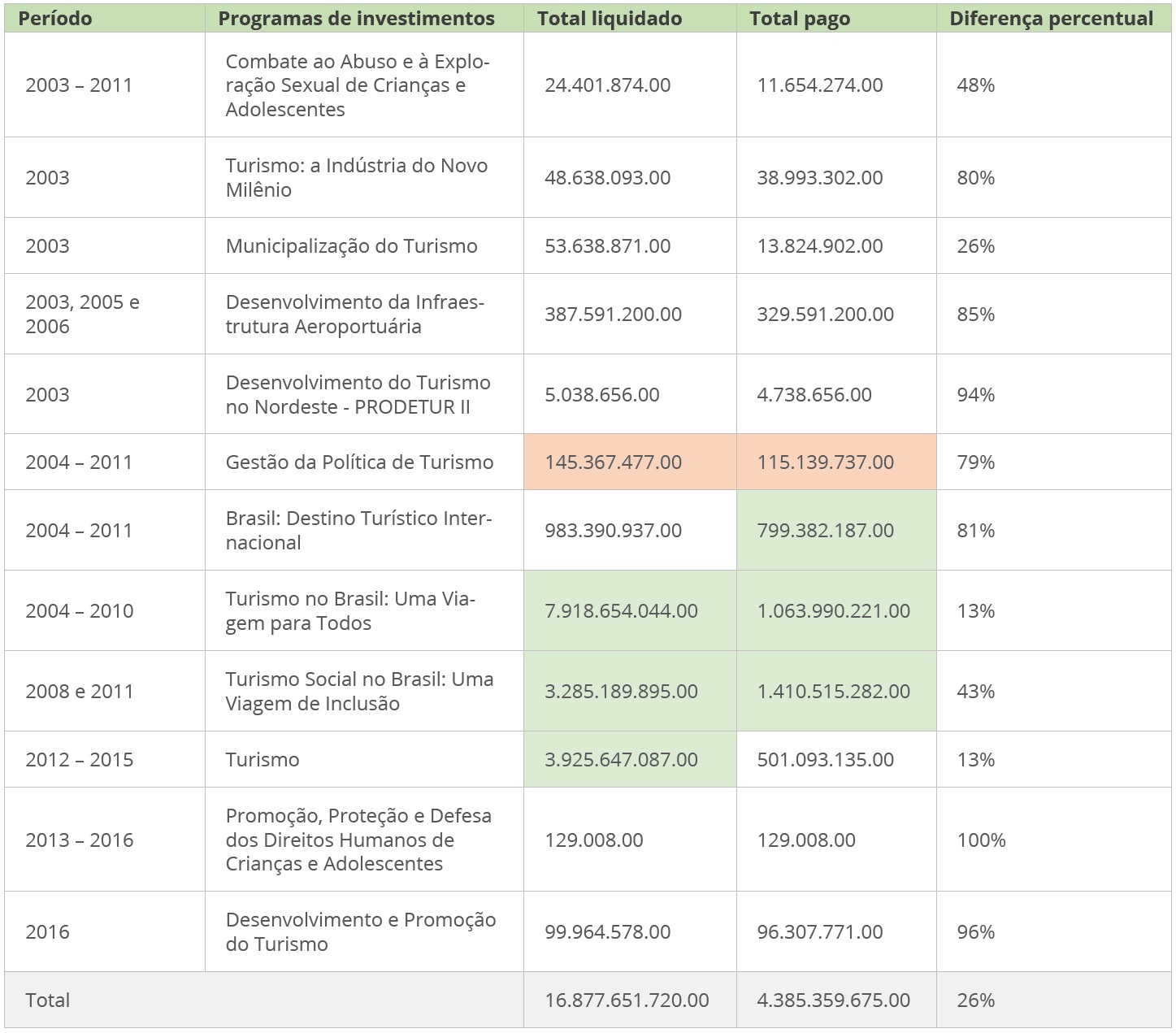Screen dimensions: 1176x1033
Task: Select the Total liquidado column header
Action: point(610,19)
